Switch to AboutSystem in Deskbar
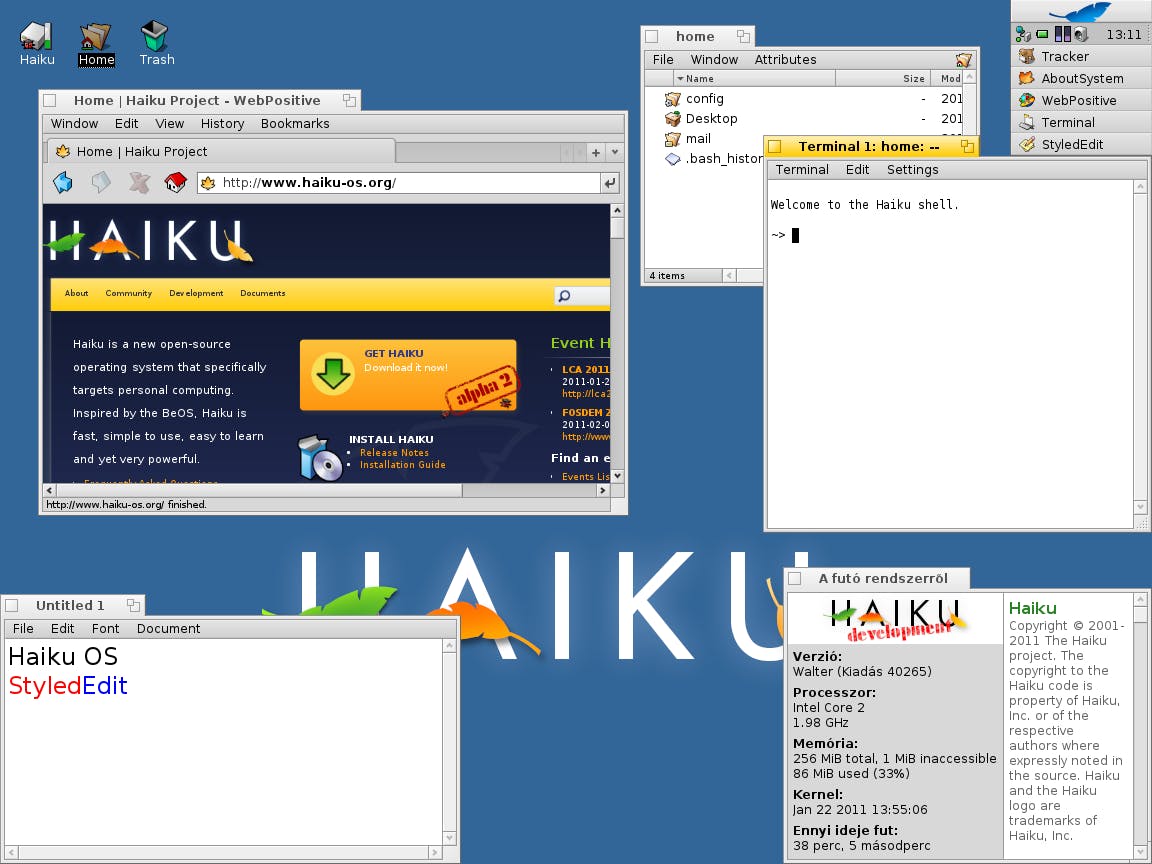Viewport: 1152px width, 864px height. [x=1081, y=79]
